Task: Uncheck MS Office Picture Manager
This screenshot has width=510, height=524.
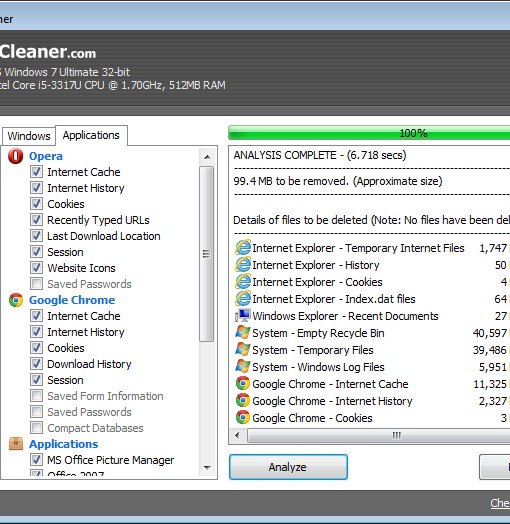Action: click(36, 460)
